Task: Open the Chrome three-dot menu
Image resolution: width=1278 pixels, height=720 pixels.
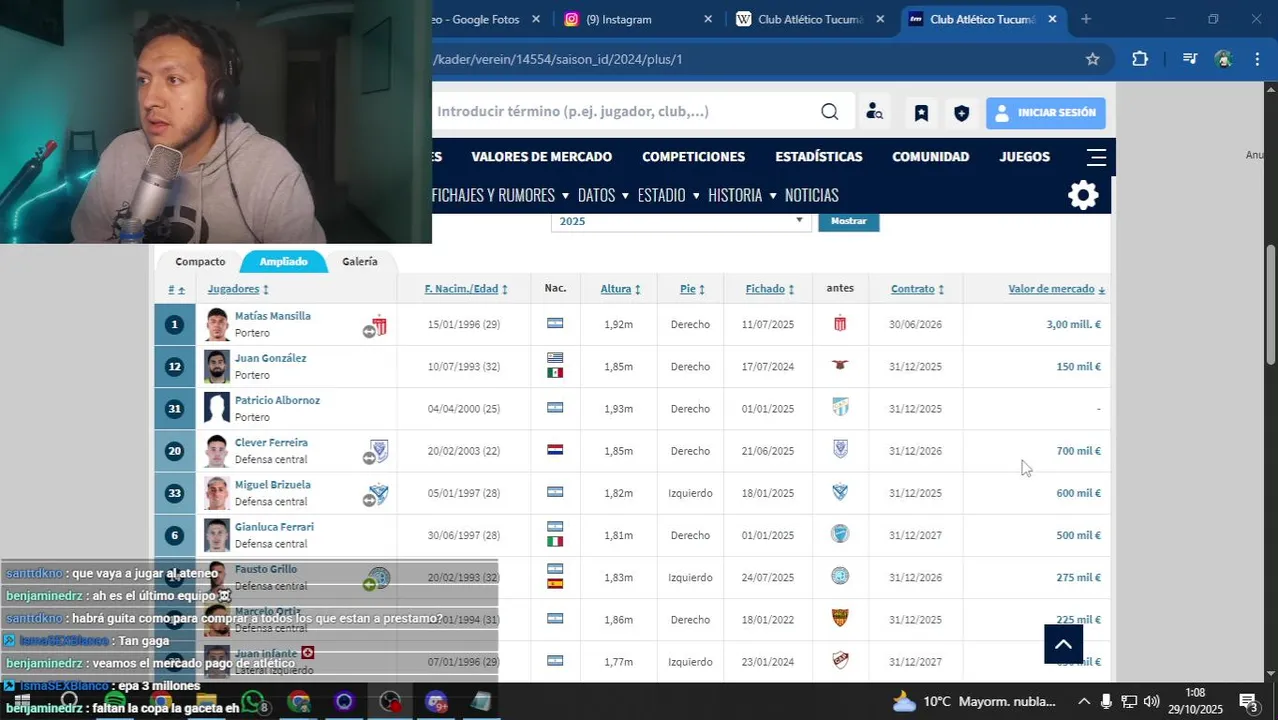Action: (1258, 59)
